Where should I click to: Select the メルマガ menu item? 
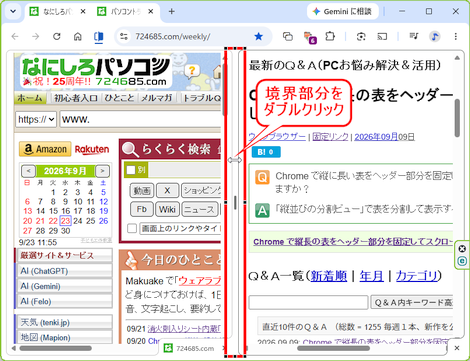pos(156,98)
